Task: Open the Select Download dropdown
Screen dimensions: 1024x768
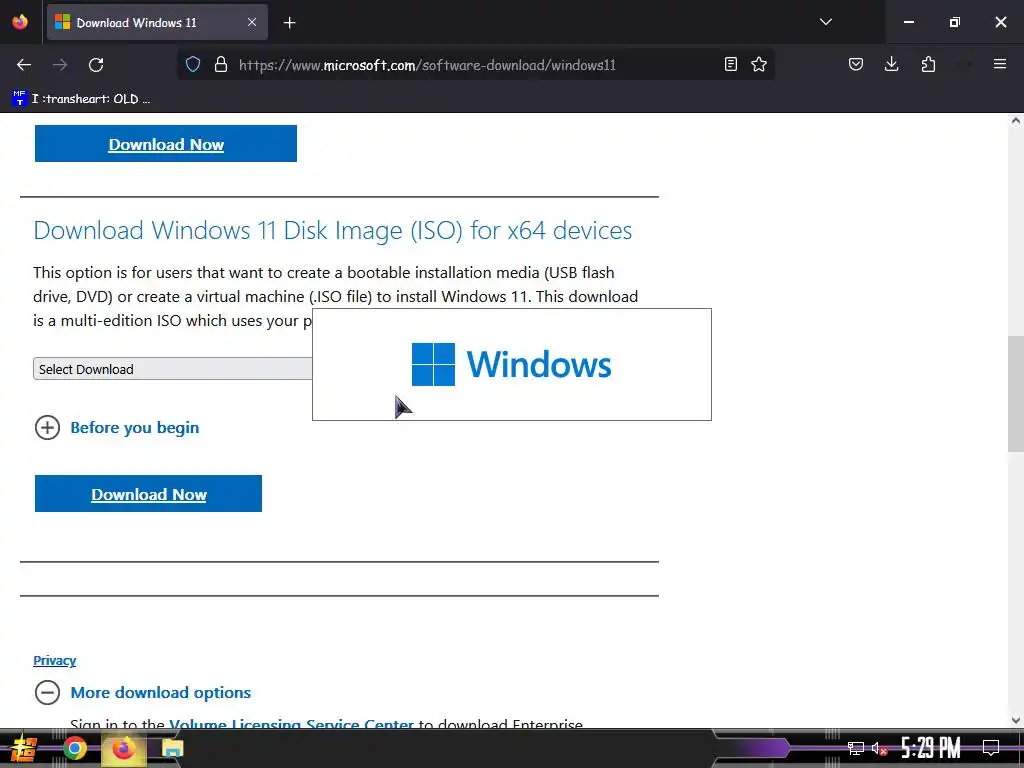Action: point(172,369)
